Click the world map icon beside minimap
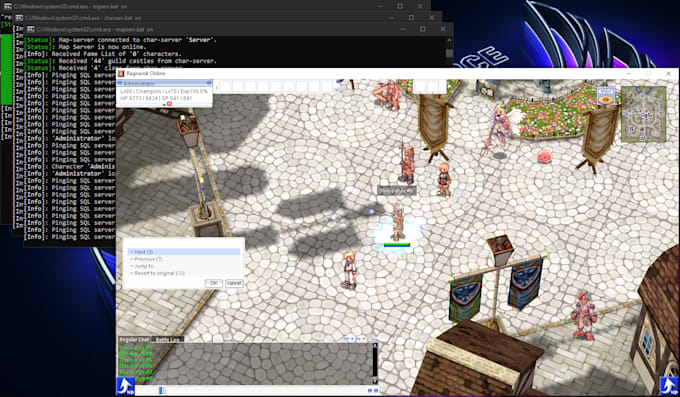Viewport: 680px width, 397px height. pyautogui.click(x=606, y=96)
